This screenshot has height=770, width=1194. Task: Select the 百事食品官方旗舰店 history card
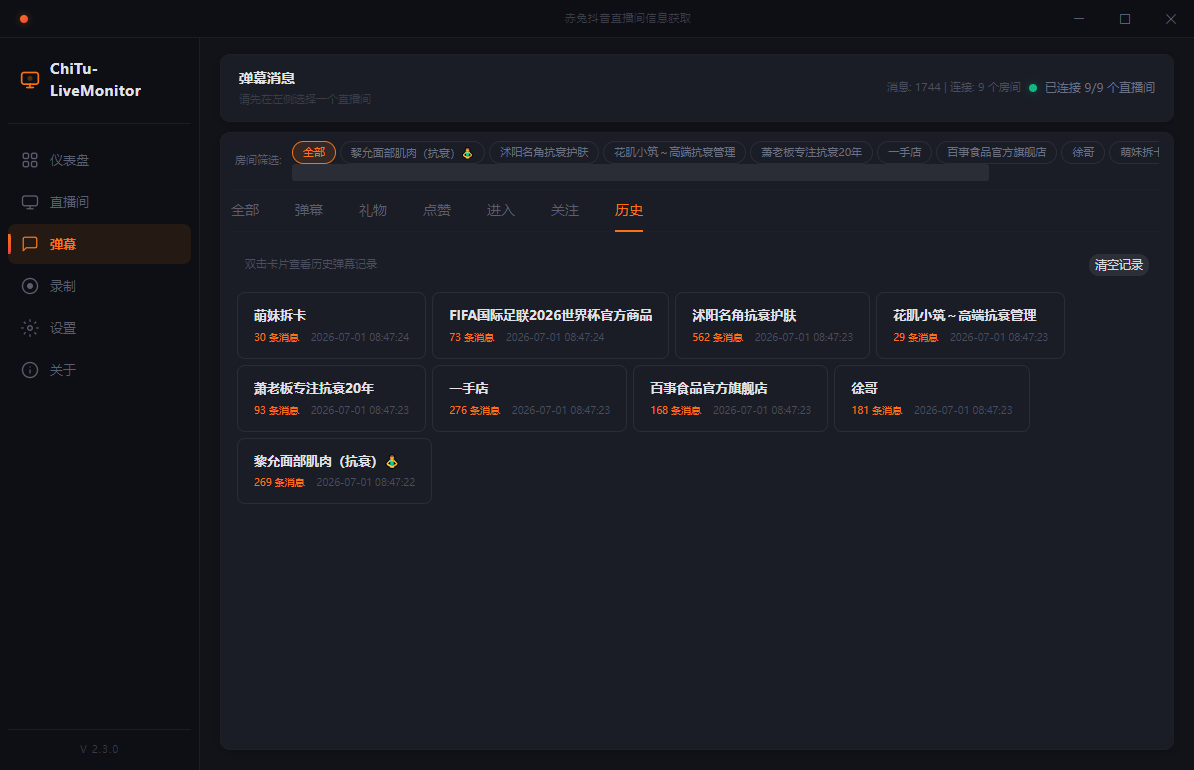click(x=730, y=398)
